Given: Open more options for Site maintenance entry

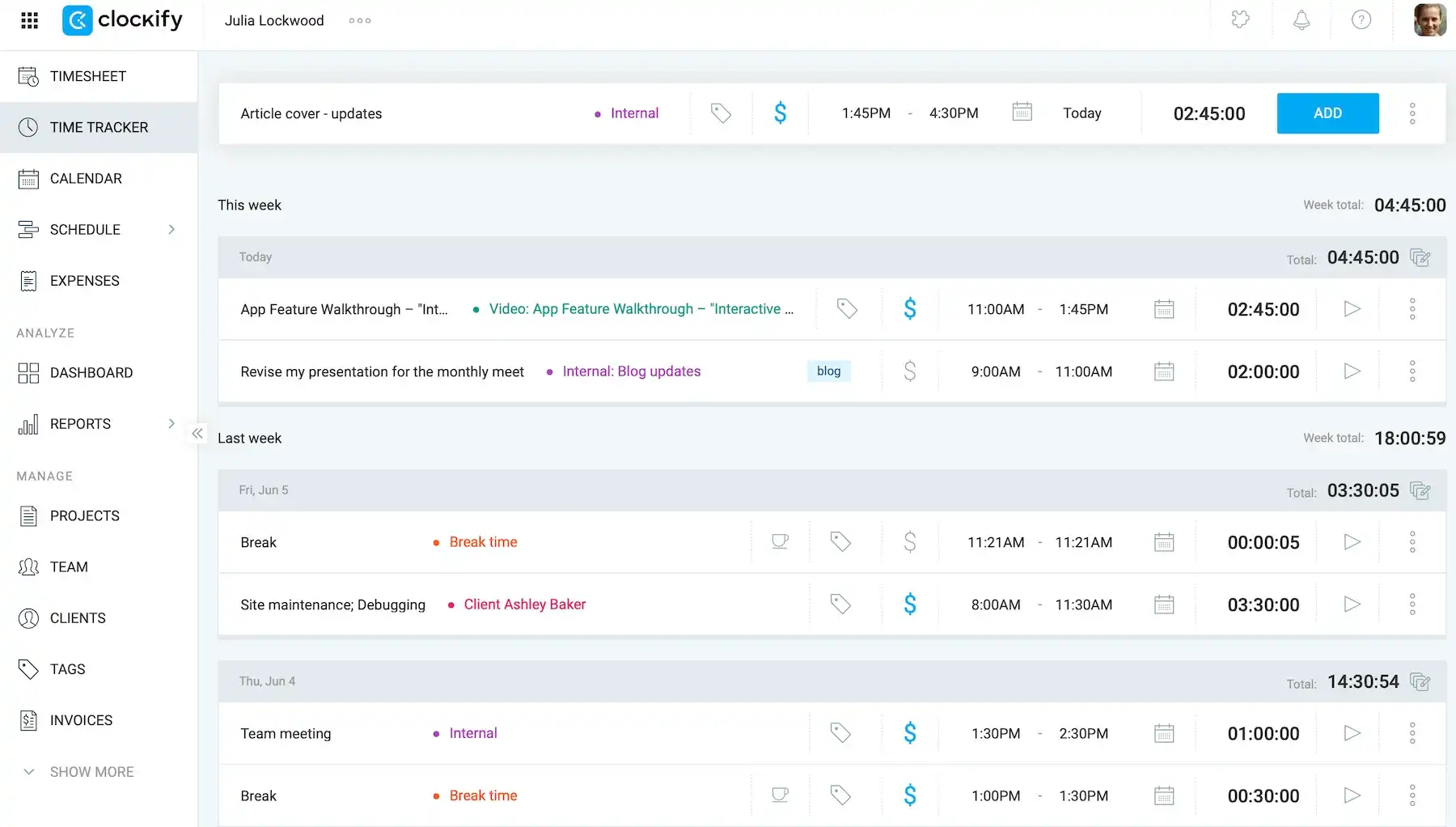Looking at the screenshot, I should (1412, 604).
